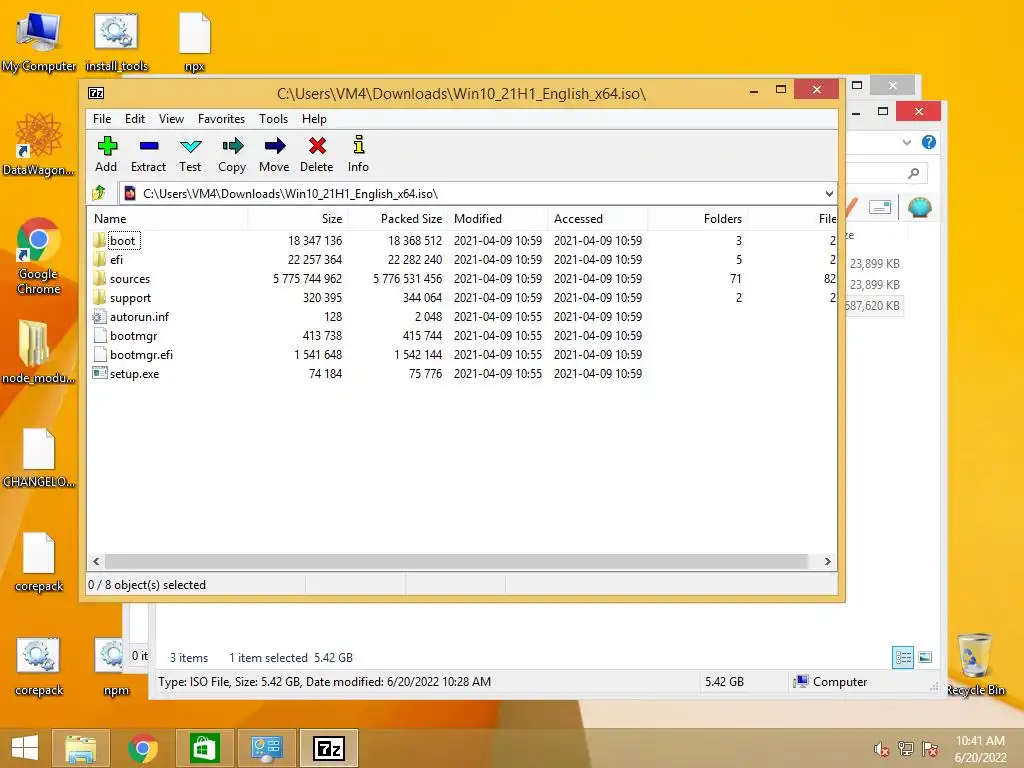Expand the Explorer ribbon chevron
The width and height of the screenshot is (1024, 768).
pyautogui.click(x=906, y=142)
